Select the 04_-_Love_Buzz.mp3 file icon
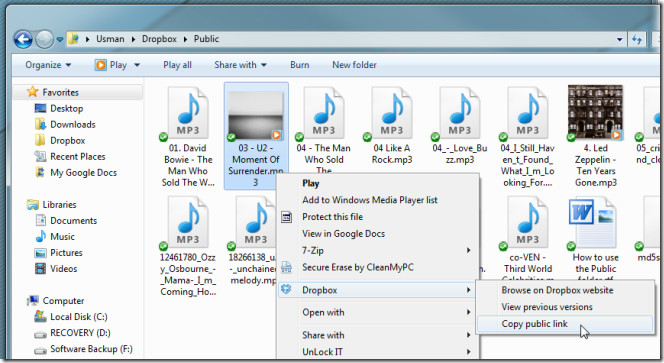Image resolution: width=664 pixels, height=363 pixels. tap(459, 113)
